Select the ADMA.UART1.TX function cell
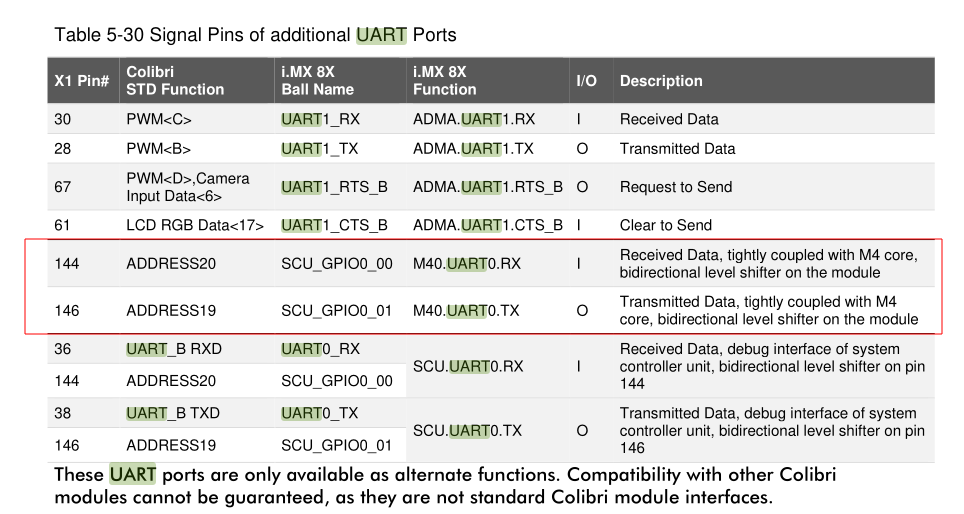This screenshot has height=514, width=964. pos(473,149)
